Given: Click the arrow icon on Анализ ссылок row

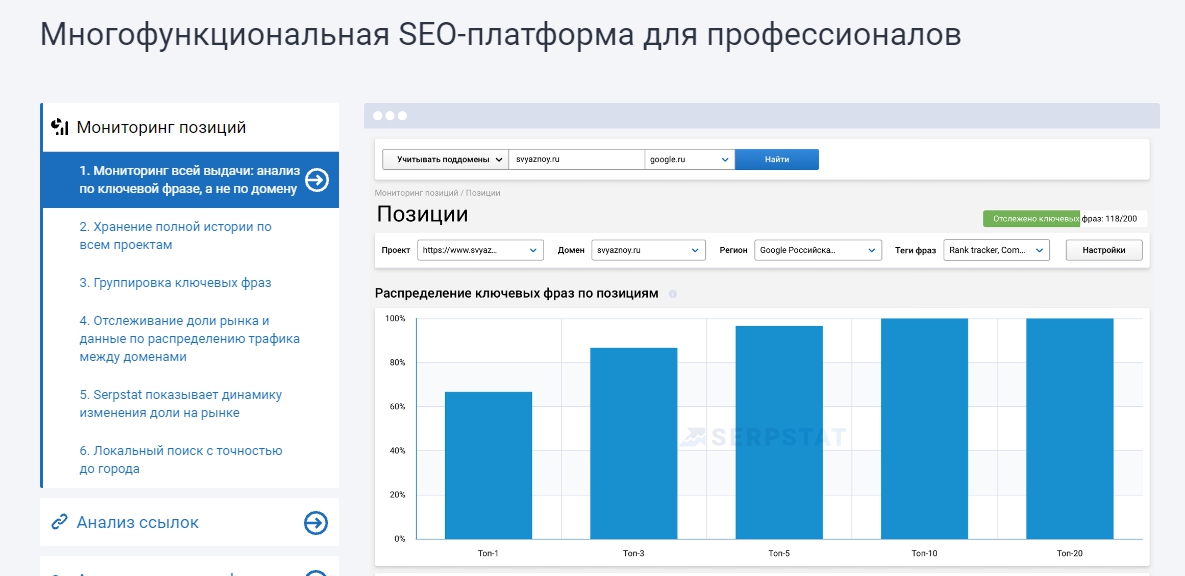Looking at the screenshot, I should (316, 522).
